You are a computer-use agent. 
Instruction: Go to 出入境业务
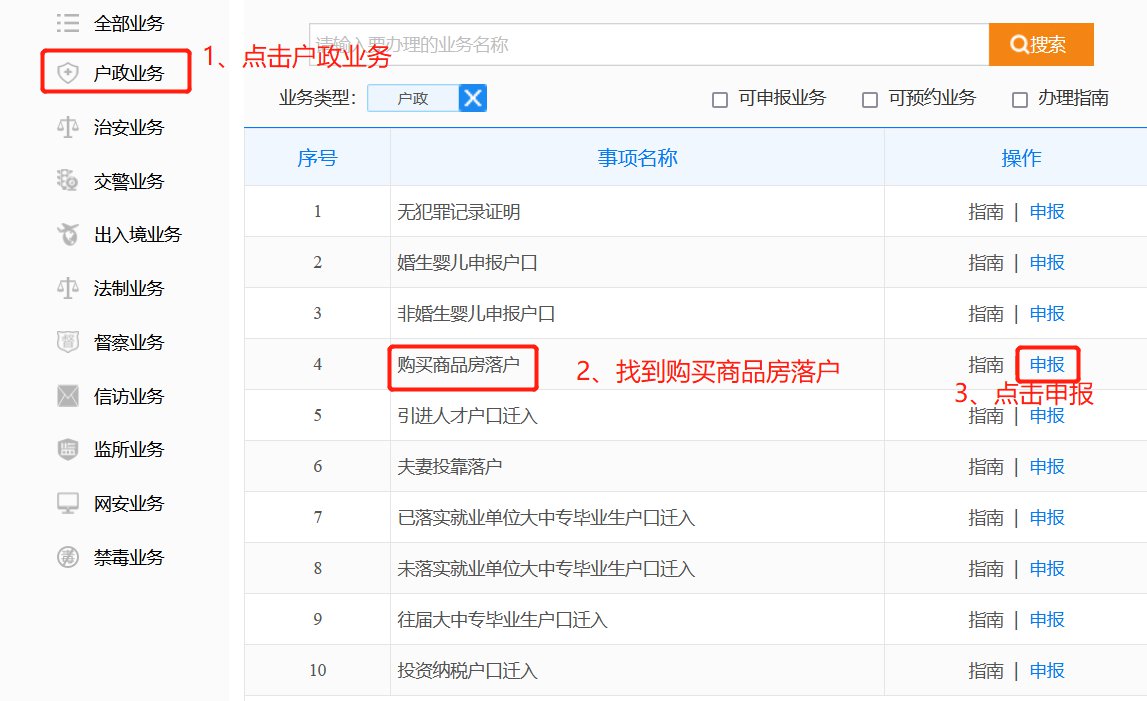click(x=138, y=234)
